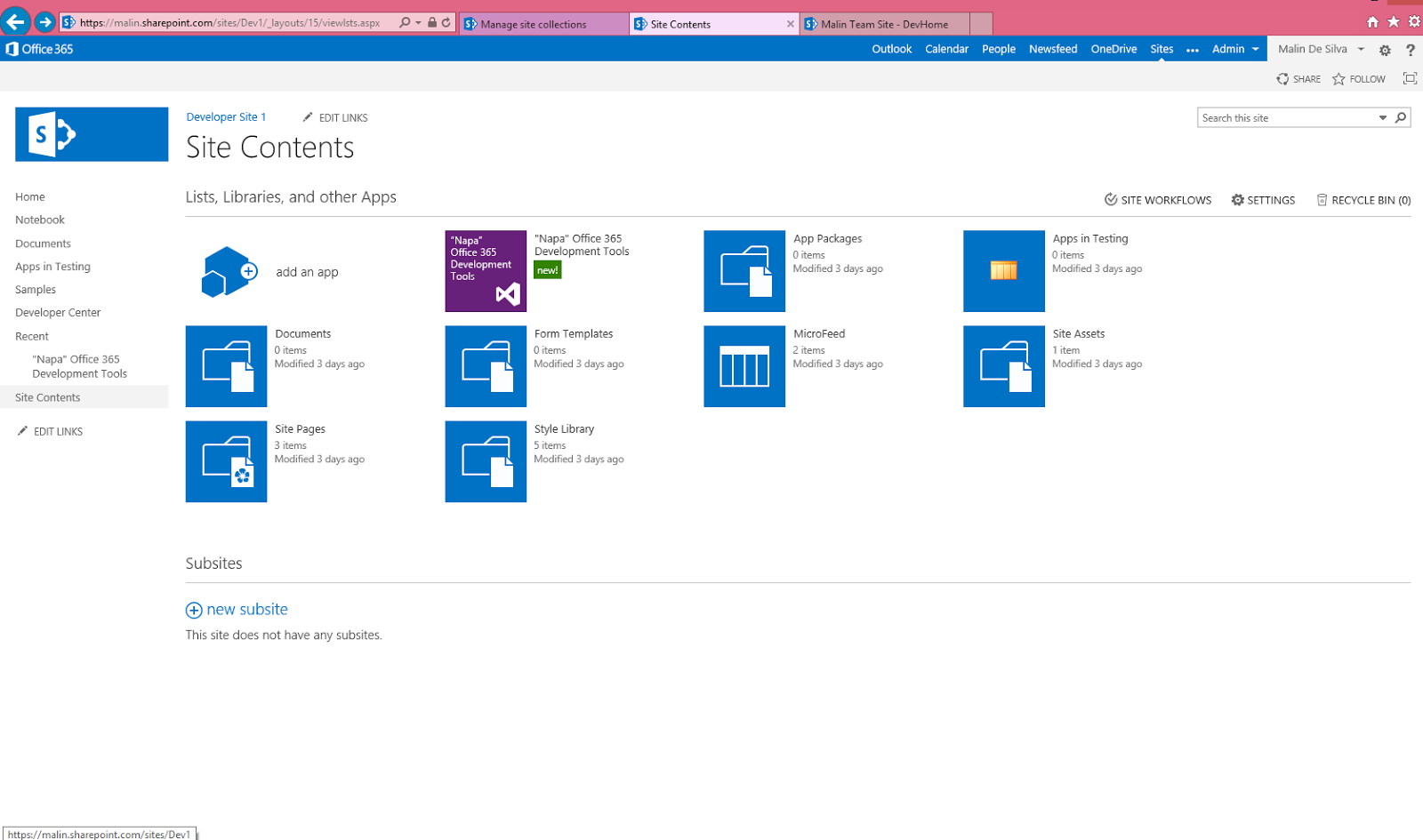This screenshot has width=1423, height=840.
Task: Go to Home in the left navigation
Action: 30,196
